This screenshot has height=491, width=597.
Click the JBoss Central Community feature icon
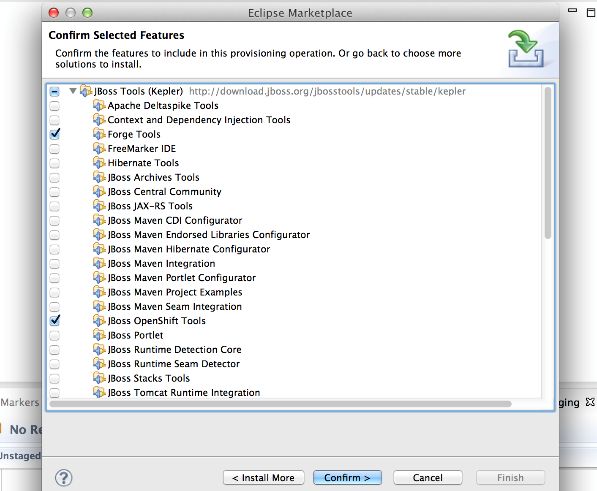[x=99, y=191]
